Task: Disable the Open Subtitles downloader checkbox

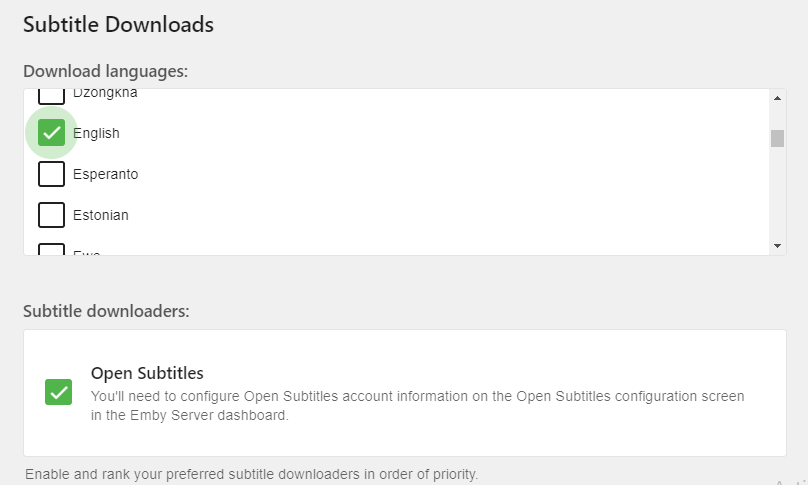Action: [58, 392]
